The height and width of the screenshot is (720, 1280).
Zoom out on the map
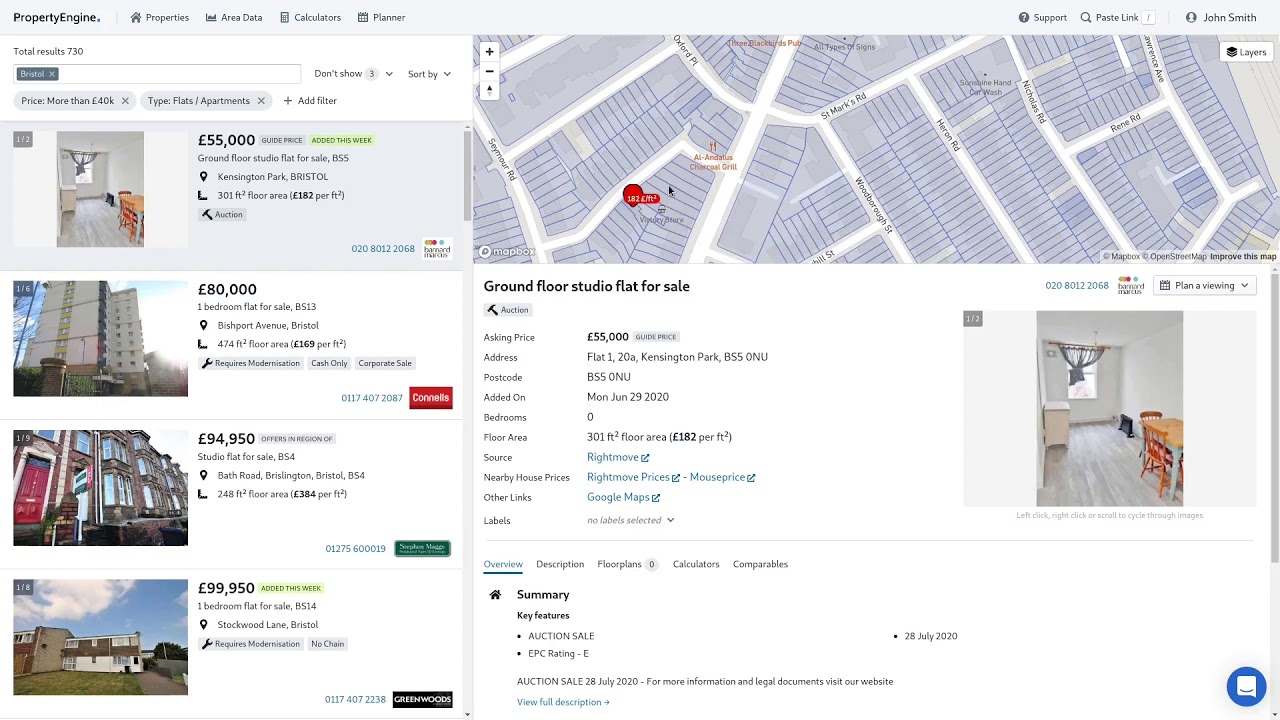click(x=489, y=71)
